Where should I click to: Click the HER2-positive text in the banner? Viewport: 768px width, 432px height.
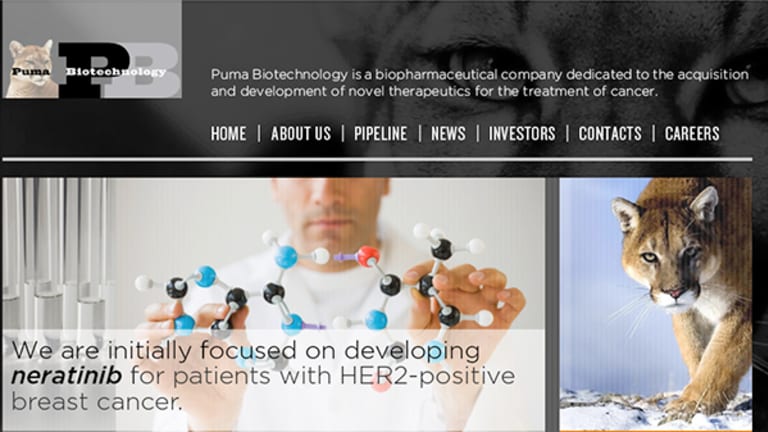coord(427,376)
